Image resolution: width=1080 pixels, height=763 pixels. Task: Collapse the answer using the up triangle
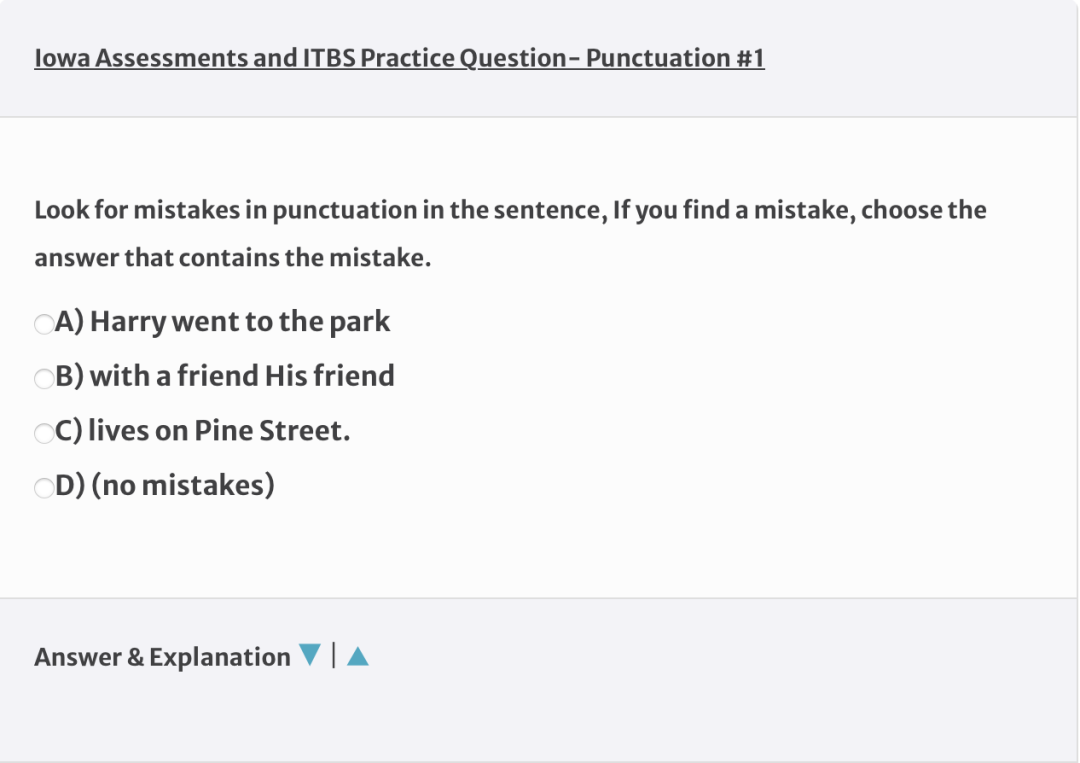click(x=357, y=656)
